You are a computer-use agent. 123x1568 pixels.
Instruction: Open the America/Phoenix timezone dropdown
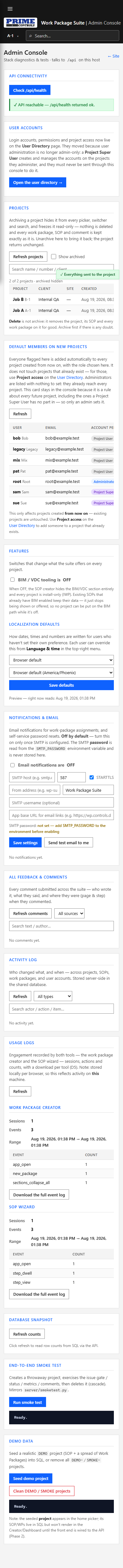(x=61, y=673)
